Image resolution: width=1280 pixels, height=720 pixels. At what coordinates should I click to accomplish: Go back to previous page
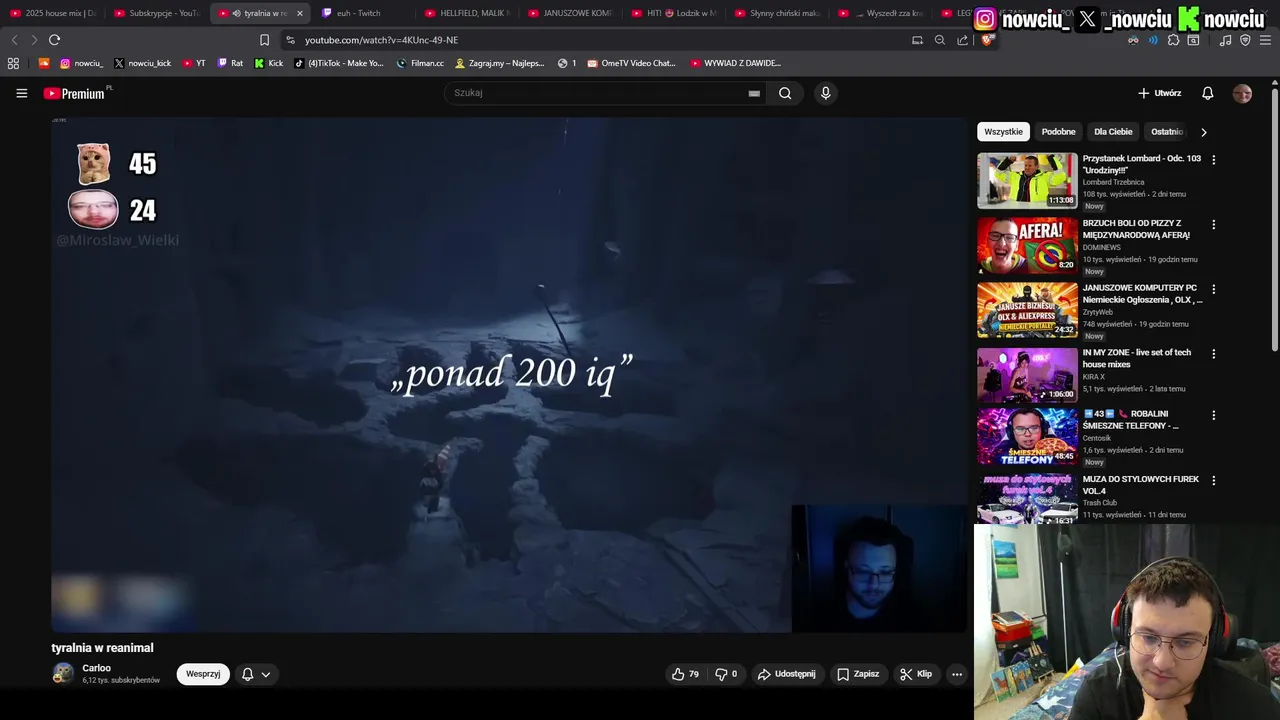14,40
